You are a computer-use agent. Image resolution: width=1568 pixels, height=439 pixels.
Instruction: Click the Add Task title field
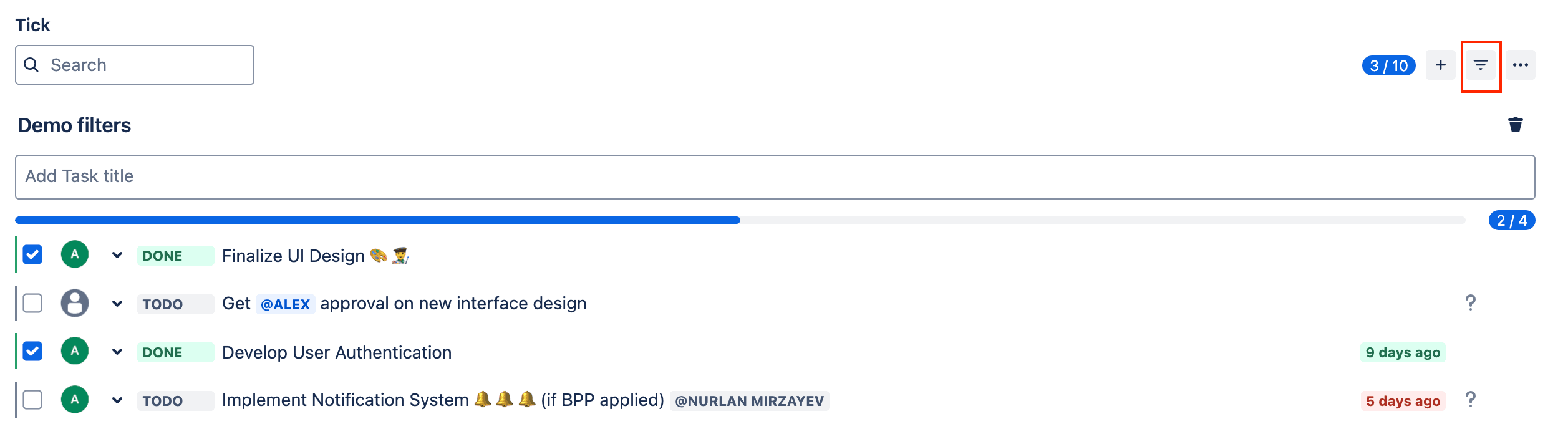click(775, 177)
